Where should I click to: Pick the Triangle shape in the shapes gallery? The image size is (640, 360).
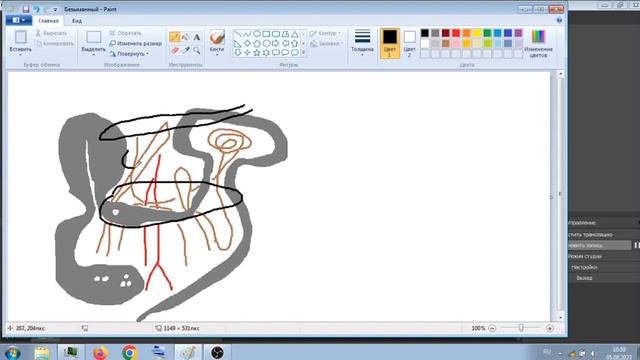tap(295, 34)
